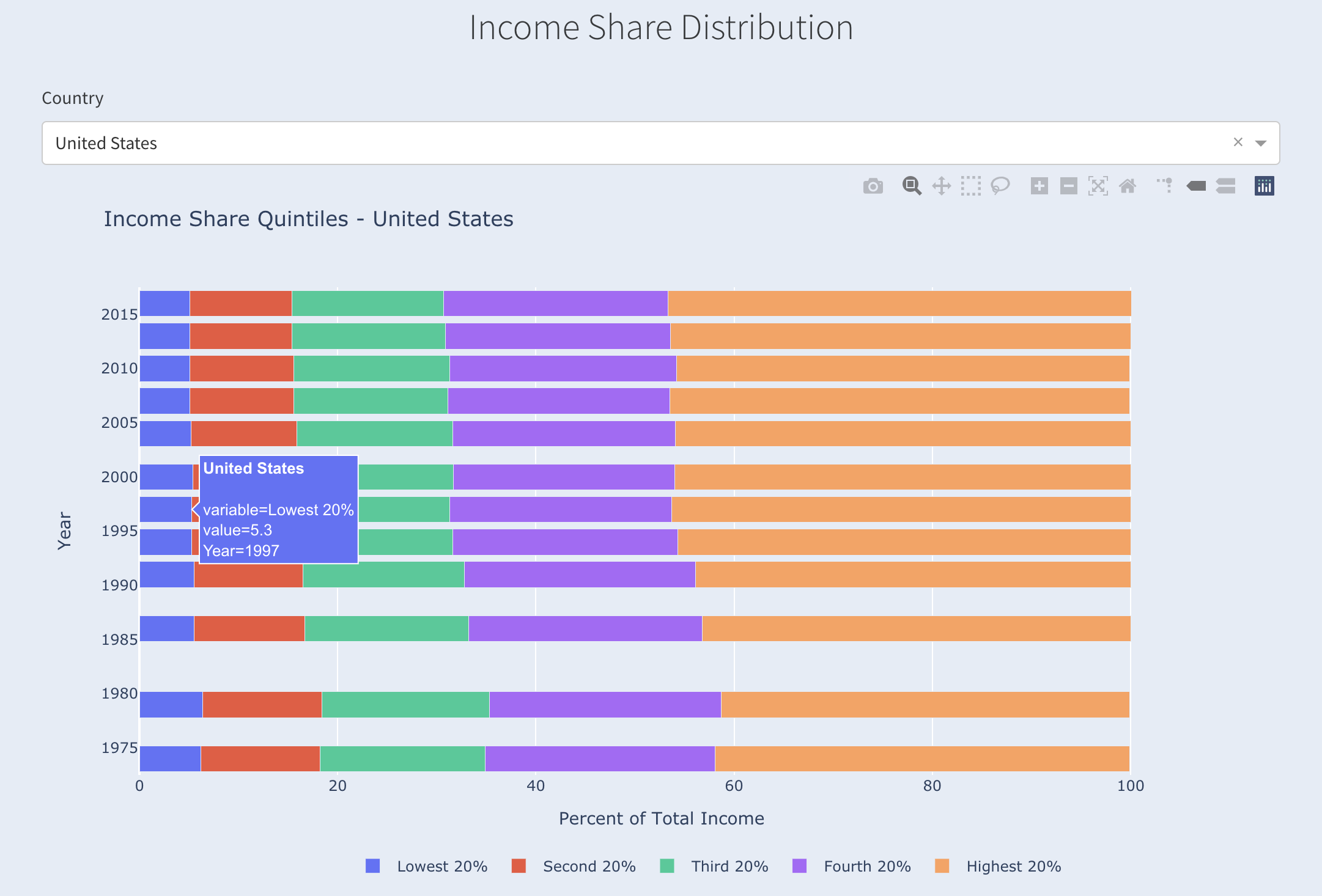
Task: Select the pan tool
Action: point(940,186)
